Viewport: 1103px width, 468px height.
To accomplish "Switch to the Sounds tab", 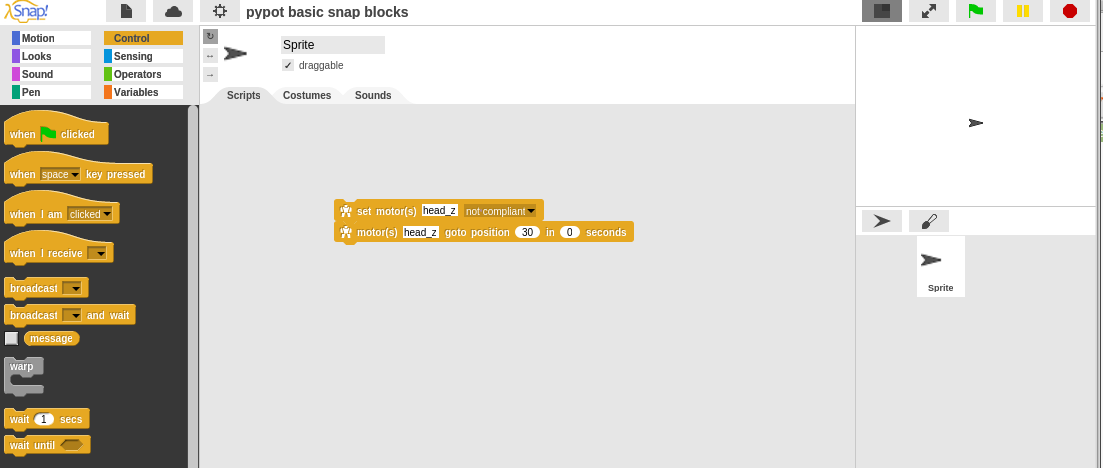I will coord(373,95).
